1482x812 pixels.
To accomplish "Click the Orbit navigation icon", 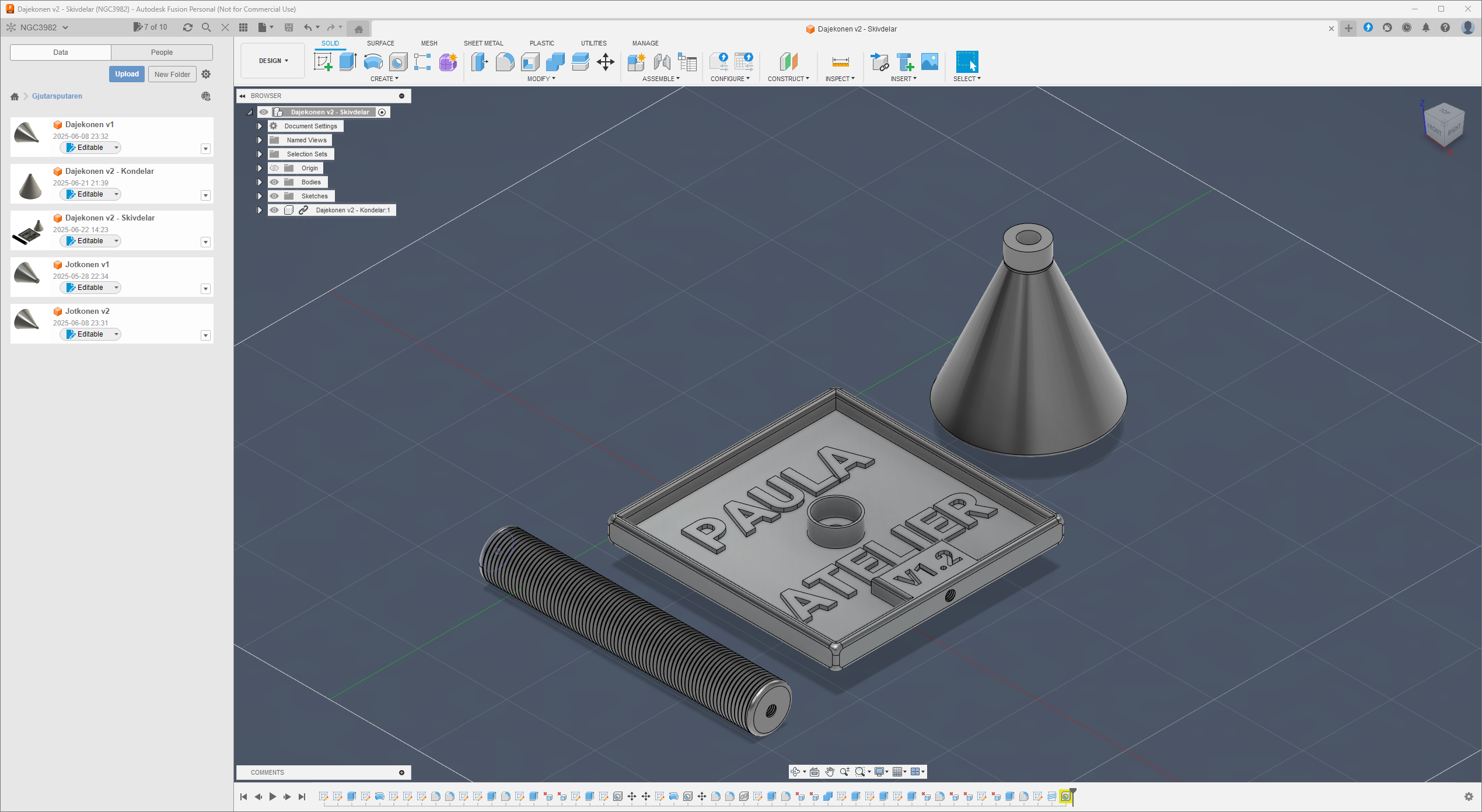I will pos(795,772).
